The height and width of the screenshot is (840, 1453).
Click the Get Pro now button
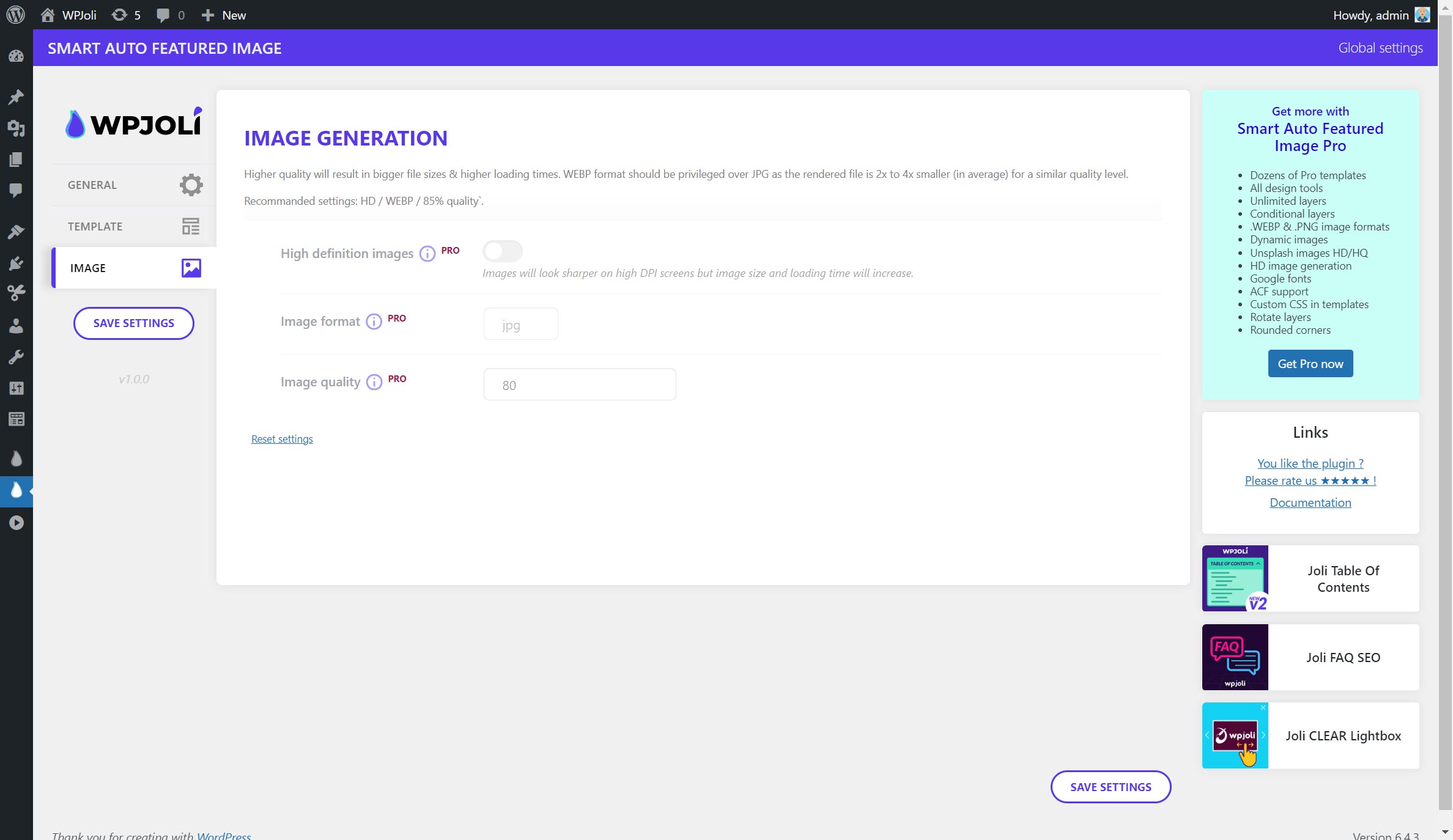point(1311,364)
